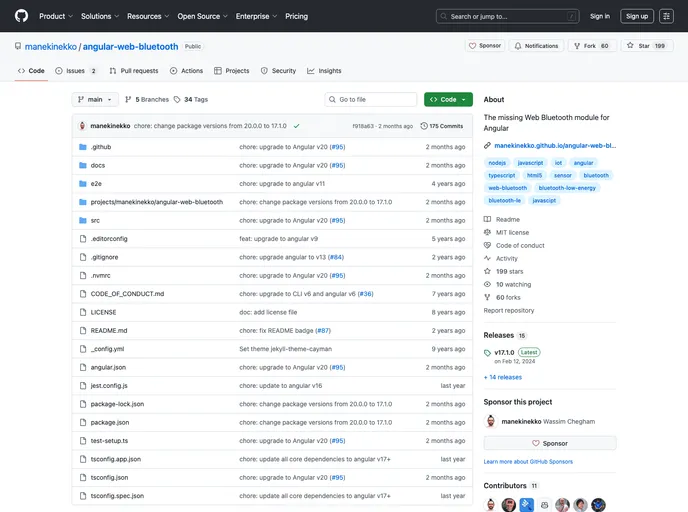Open jest.config.js file
688x512 pixels.
109,386
